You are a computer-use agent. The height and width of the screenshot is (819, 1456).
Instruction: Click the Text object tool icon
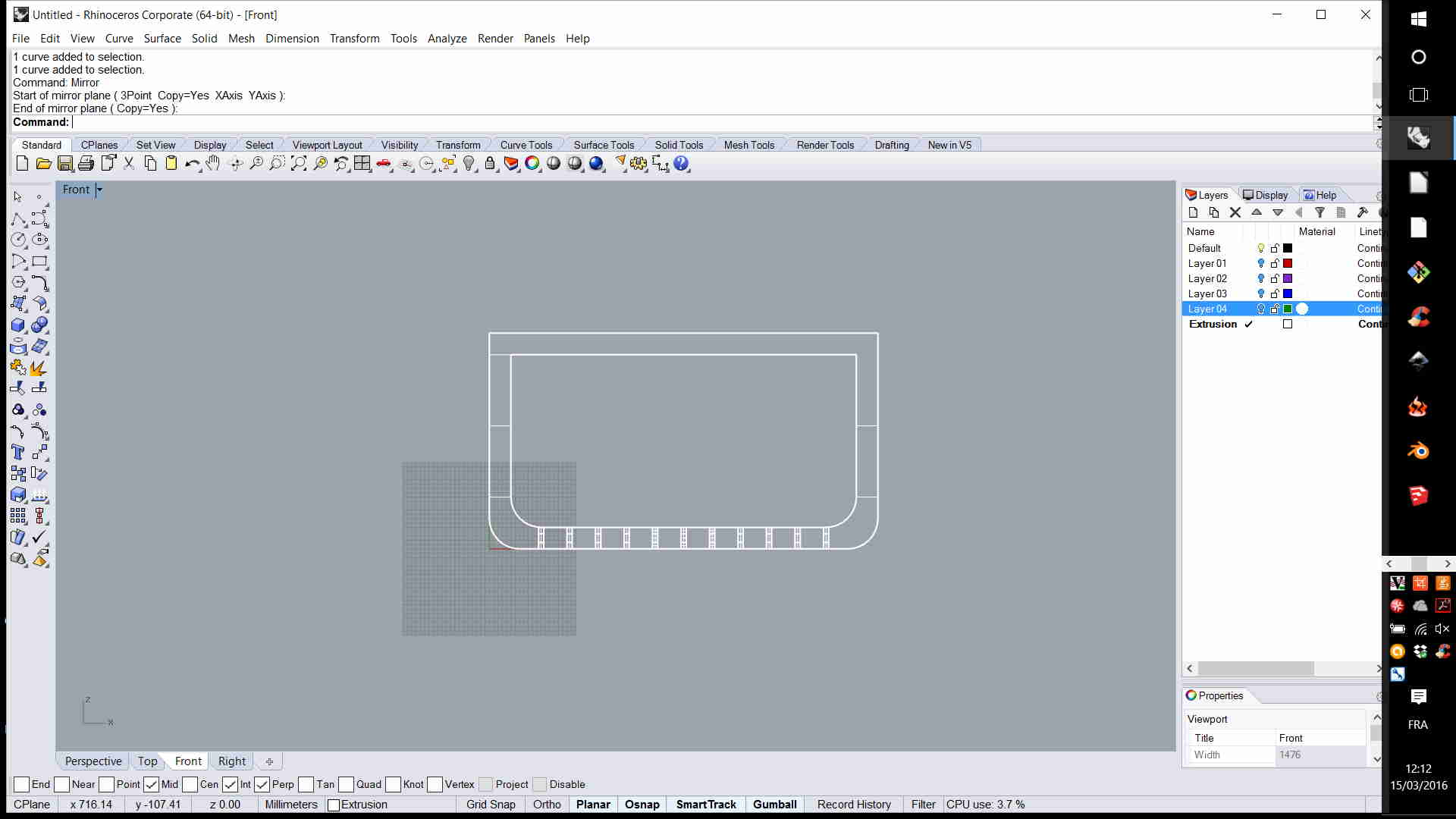pyautogui.click(x=18, y=453)
